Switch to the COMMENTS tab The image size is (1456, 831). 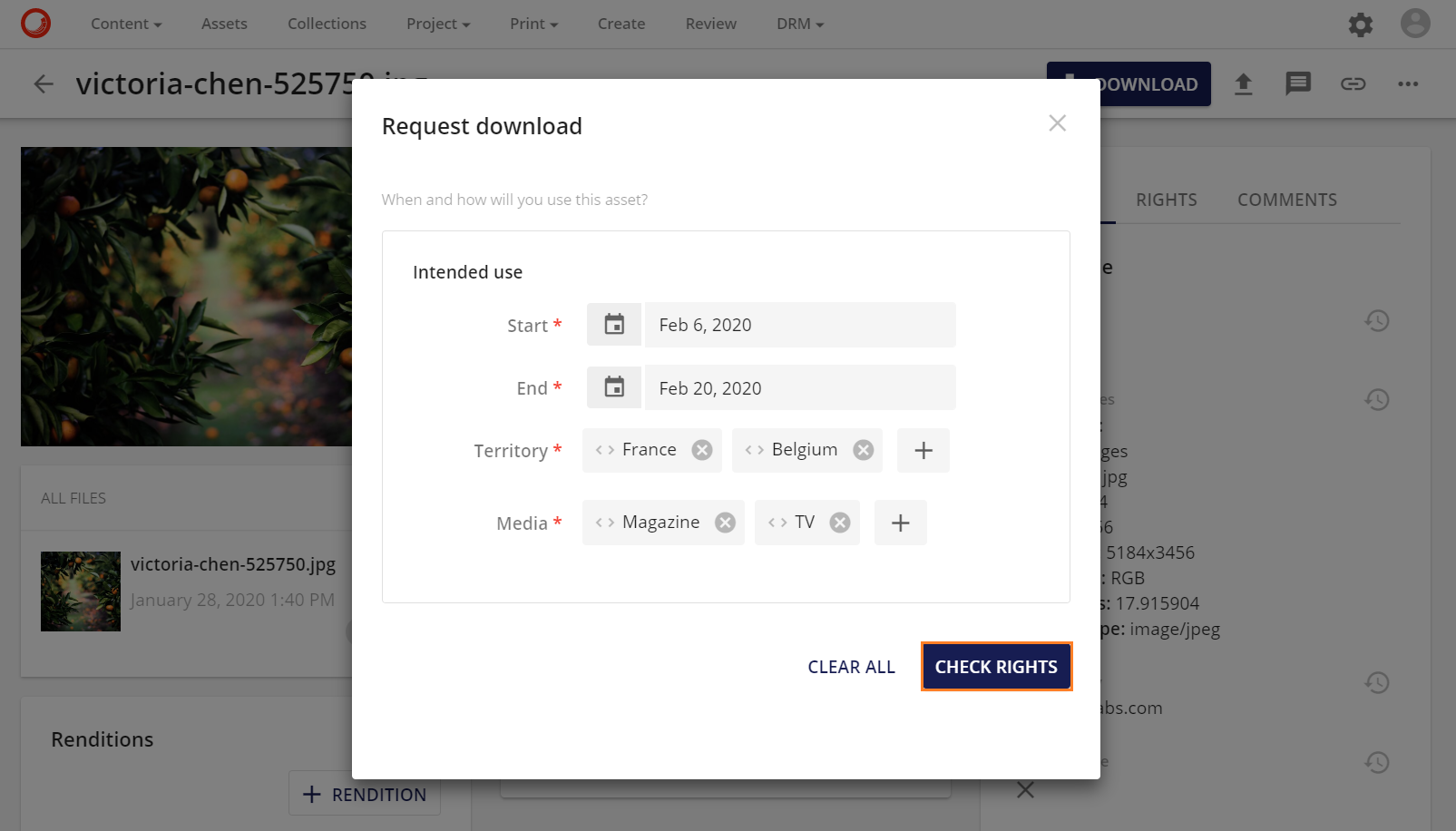coord(1287,200)
